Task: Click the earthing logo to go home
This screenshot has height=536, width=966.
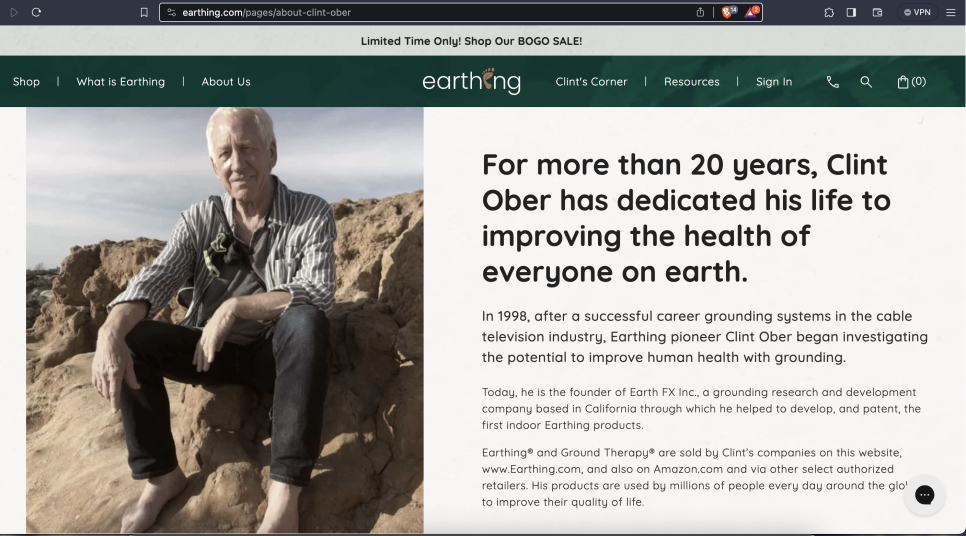Action: [471, 81]
